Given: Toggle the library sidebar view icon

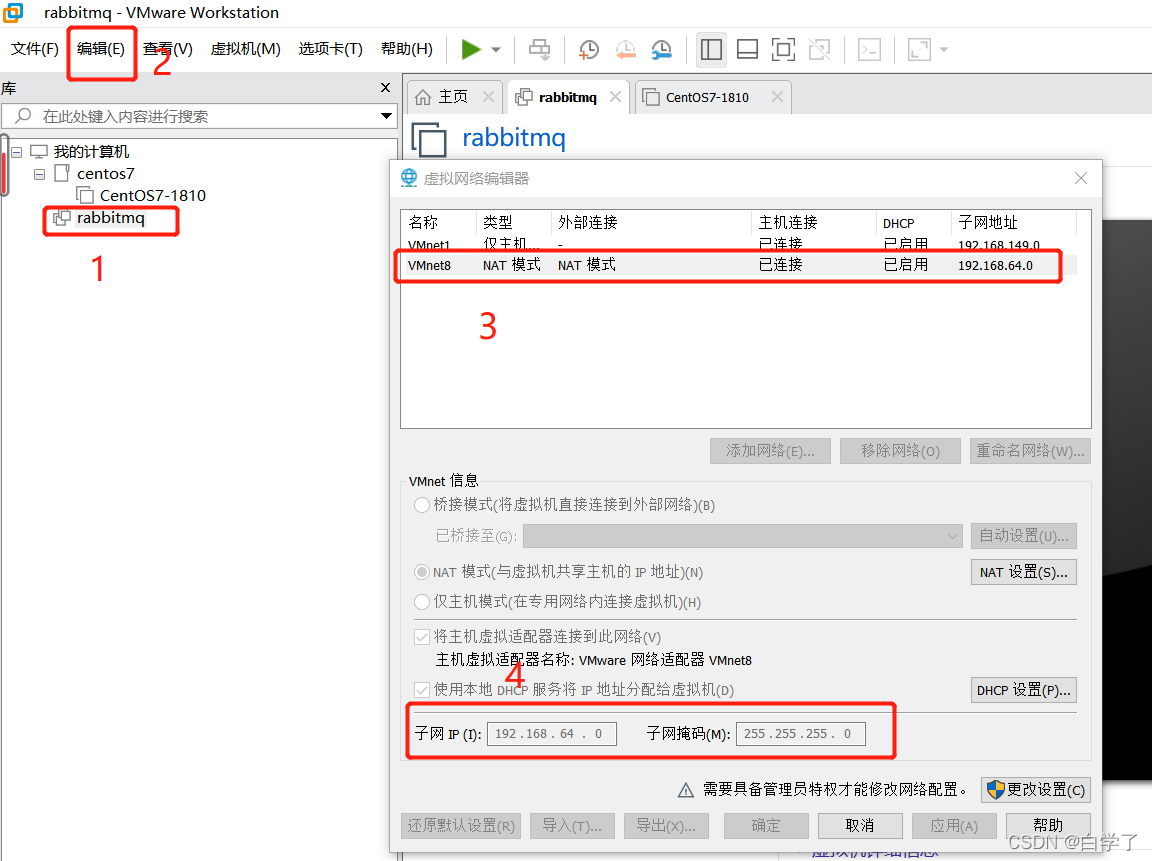Looking at the screenshot, I should pyautogui.click(x=711, y=49).
